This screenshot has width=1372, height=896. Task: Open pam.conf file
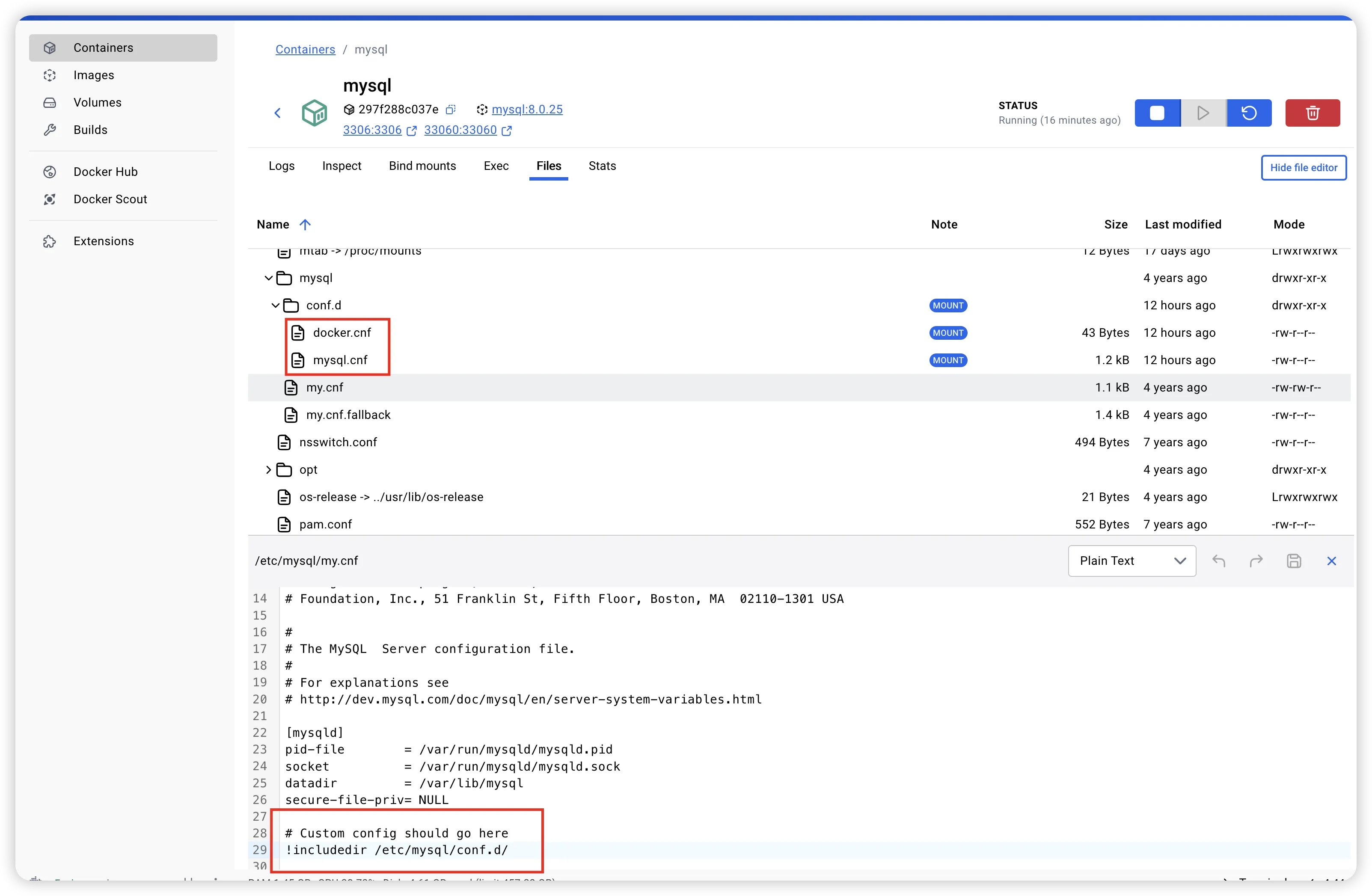click(x=325, y=525)
